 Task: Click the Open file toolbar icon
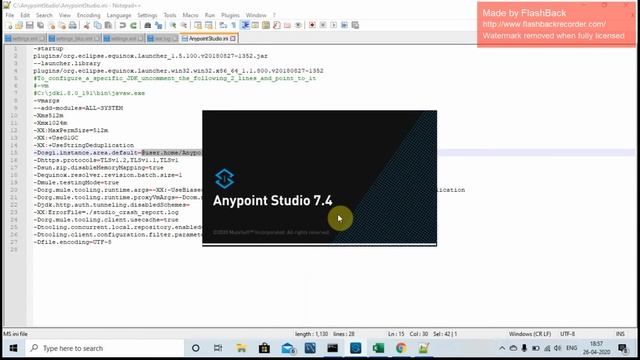19,25
